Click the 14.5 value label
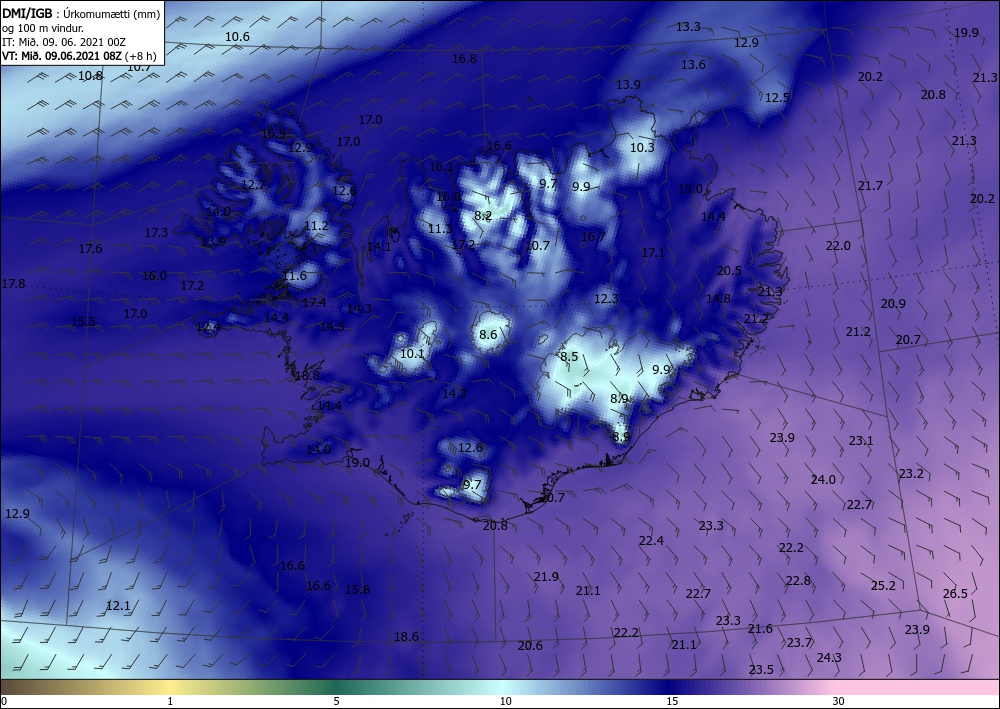The width and height of the screenshot is (1000, 709). coord(332,326)
